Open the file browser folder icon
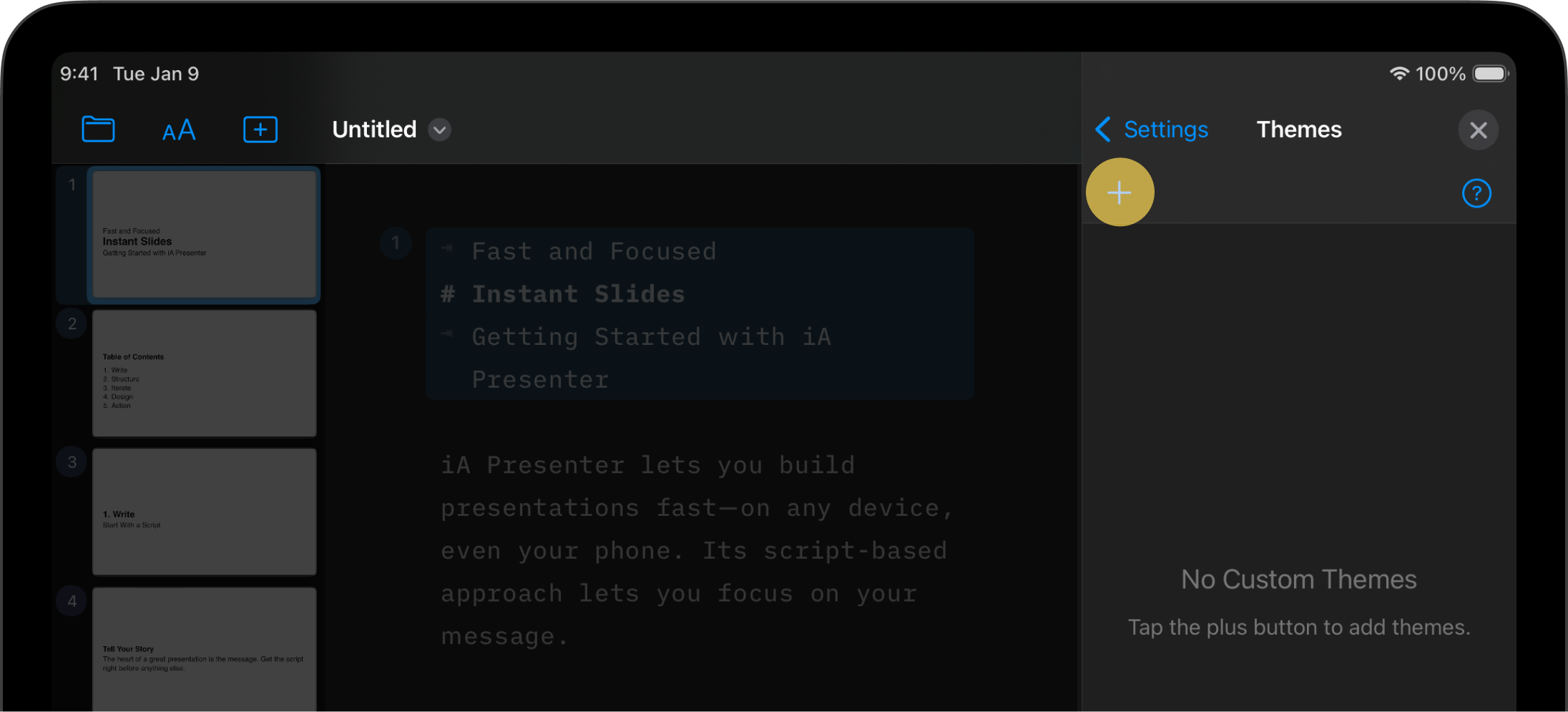This screenshot has width=1568, height=712. point(98,130)
